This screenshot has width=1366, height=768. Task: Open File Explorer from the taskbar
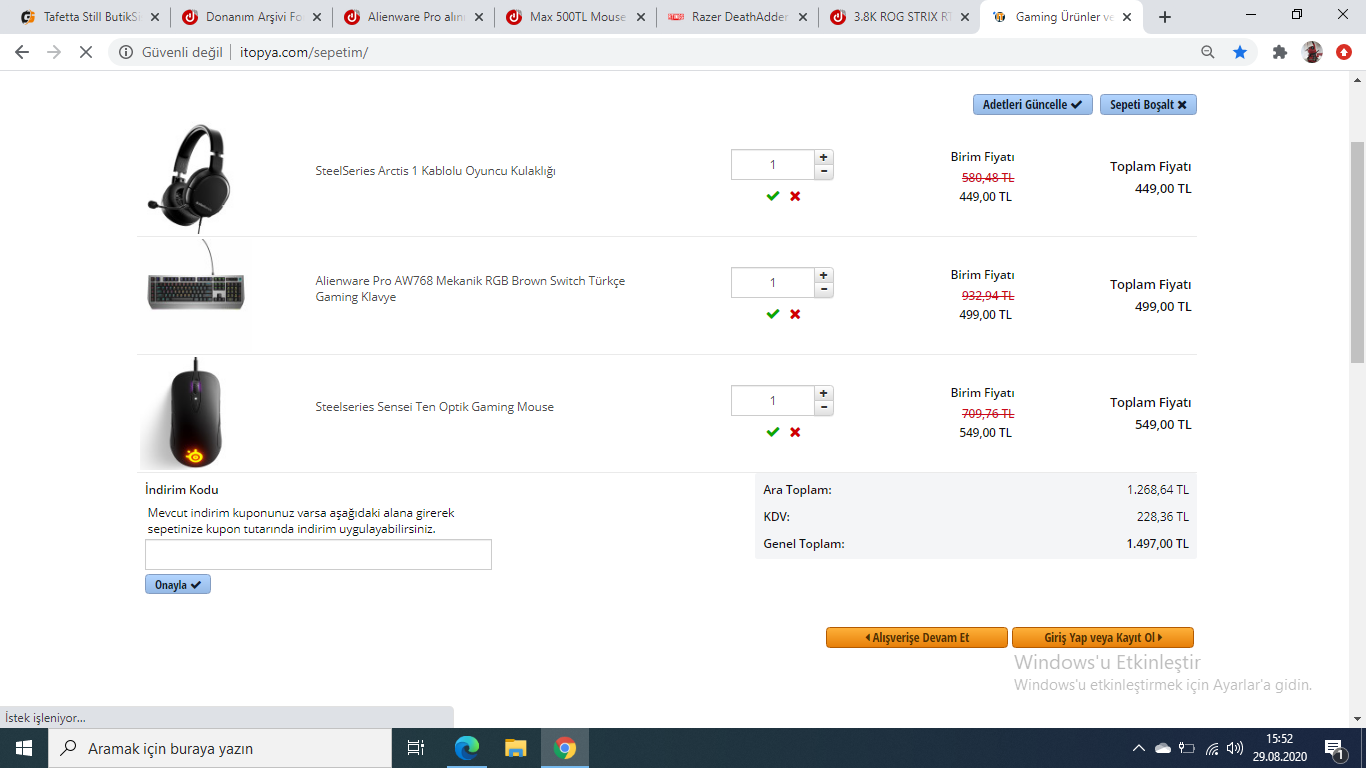[x=515, y=748]
